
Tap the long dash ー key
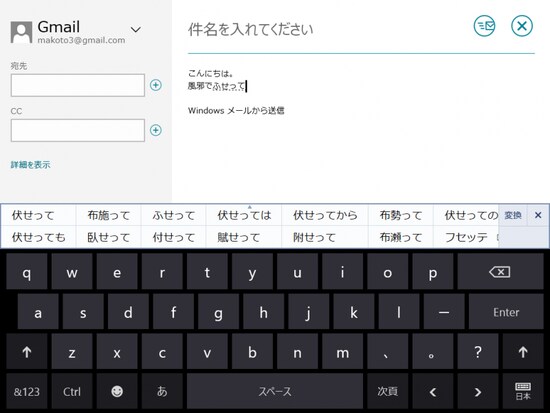pyautogui.click(x=444, y=312)
